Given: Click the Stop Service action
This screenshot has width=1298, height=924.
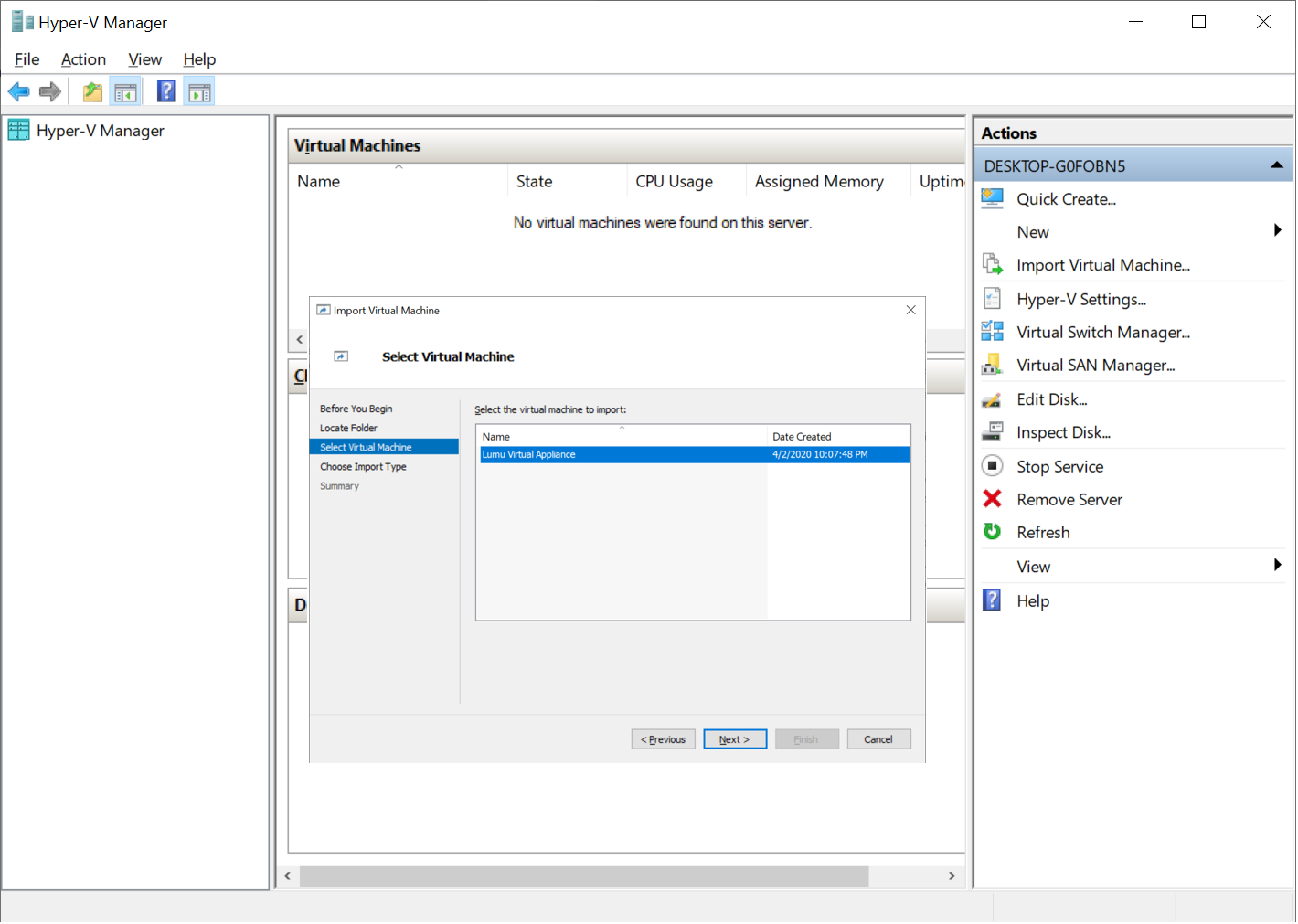Looking at the screenshot, I should click(x=1060, y=467).
